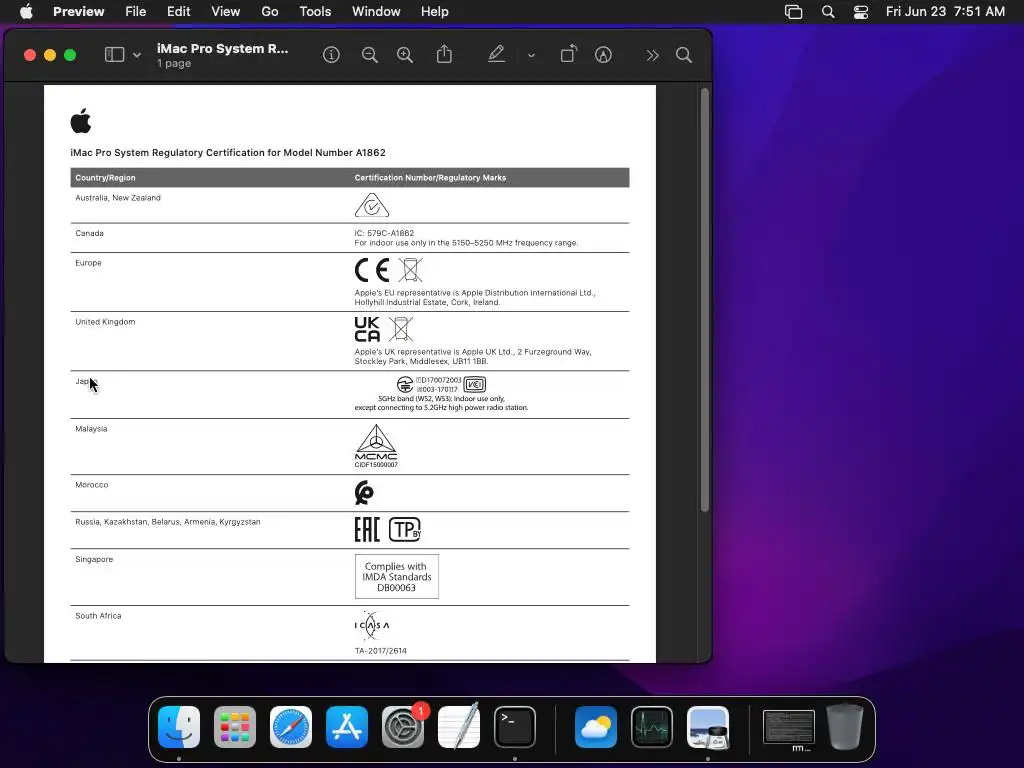Open the Weather app in Dock
1024x768 pixels.
click(x=596, y=727)
